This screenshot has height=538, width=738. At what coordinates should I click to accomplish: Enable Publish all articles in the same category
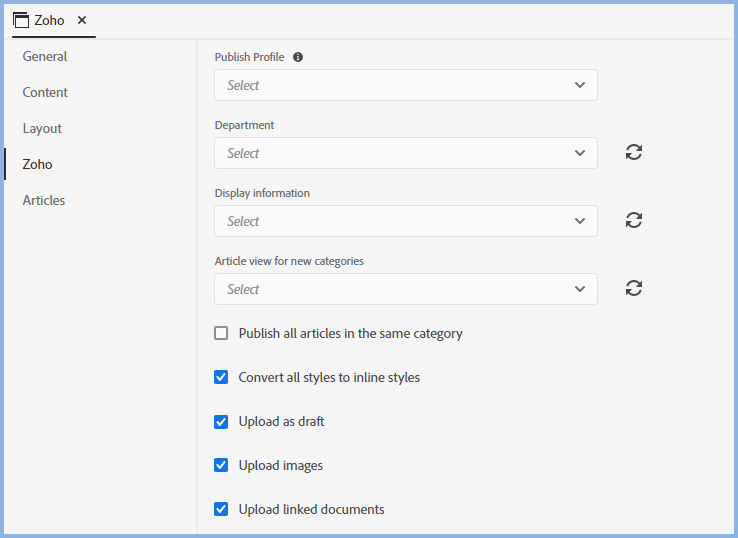point(221,333)
